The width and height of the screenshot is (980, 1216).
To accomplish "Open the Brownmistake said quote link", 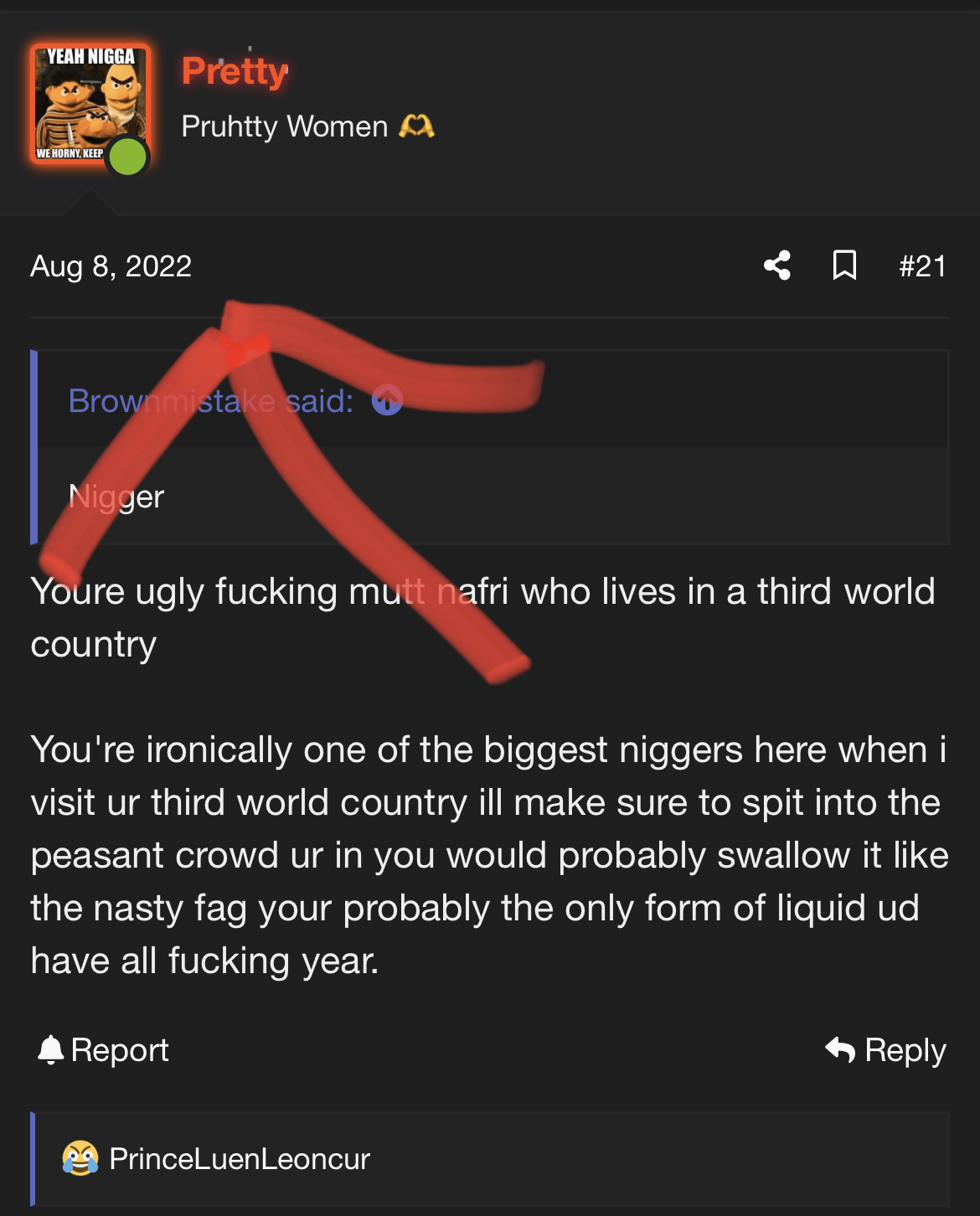I will (211, 400).
